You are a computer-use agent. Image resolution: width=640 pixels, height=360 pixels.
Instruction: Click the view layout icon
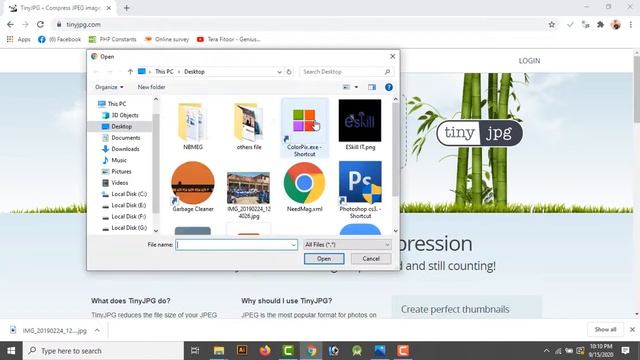(346, 87)
